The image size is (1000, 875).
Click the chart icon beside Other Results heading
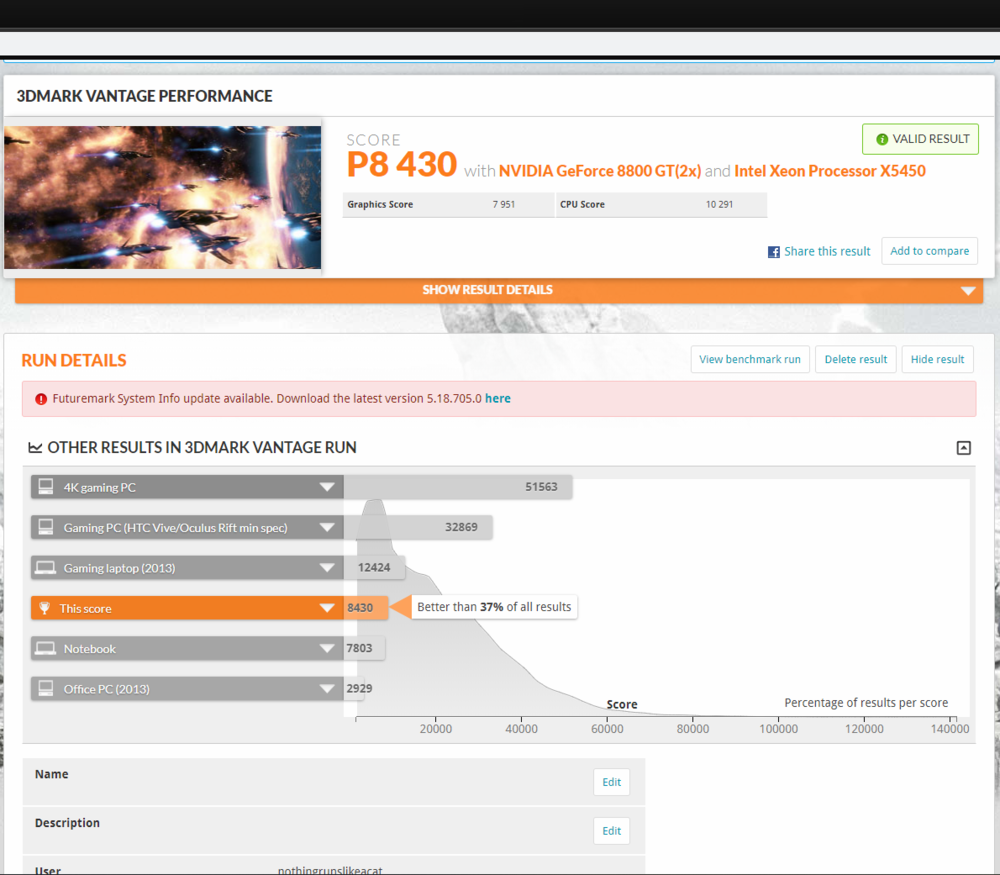point(35,448)
